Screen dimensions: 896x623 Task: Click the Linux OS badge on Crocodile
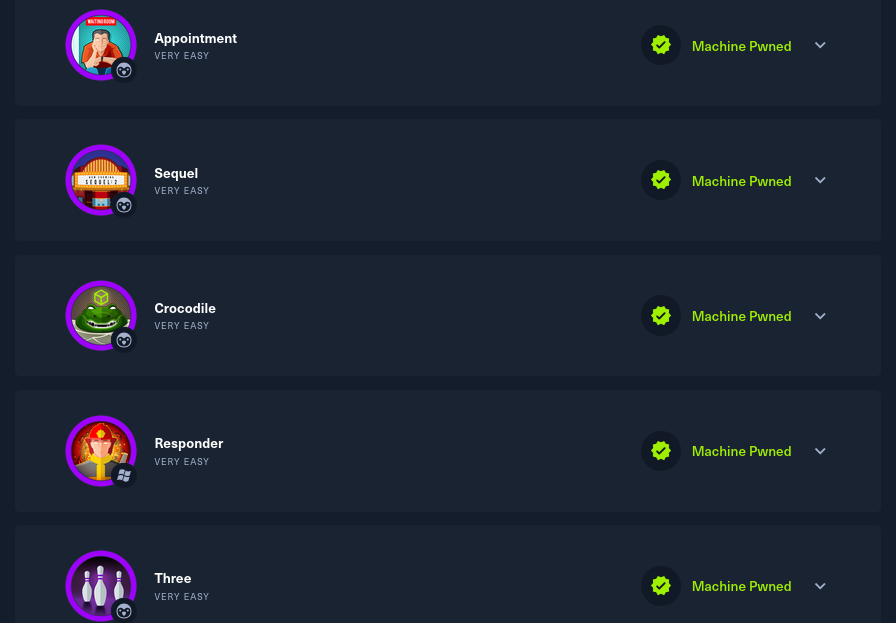(x=124, y=341)
